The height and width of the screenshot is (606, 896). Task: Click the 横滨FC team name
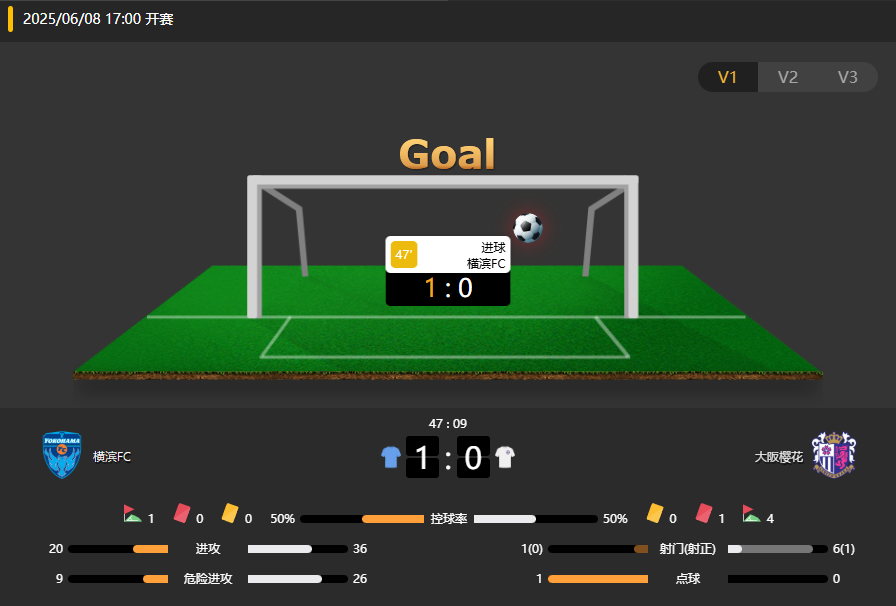[112, 457]
